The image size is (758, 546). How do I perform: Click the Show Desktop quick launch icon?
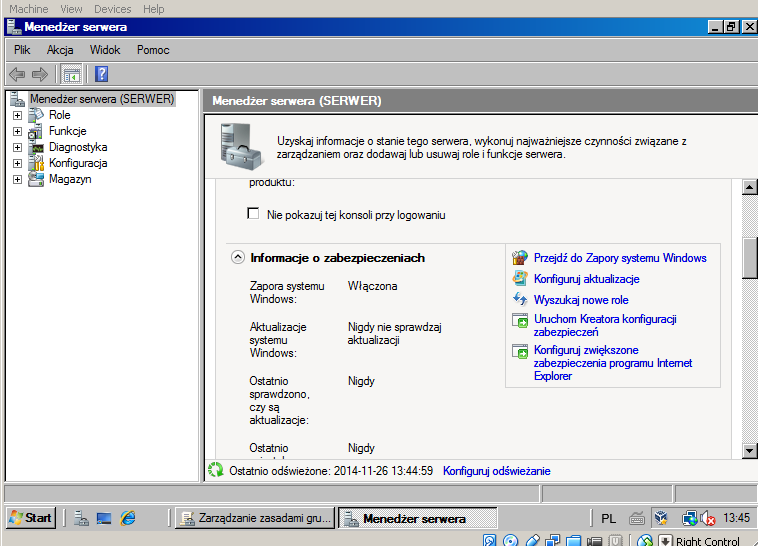104,518
